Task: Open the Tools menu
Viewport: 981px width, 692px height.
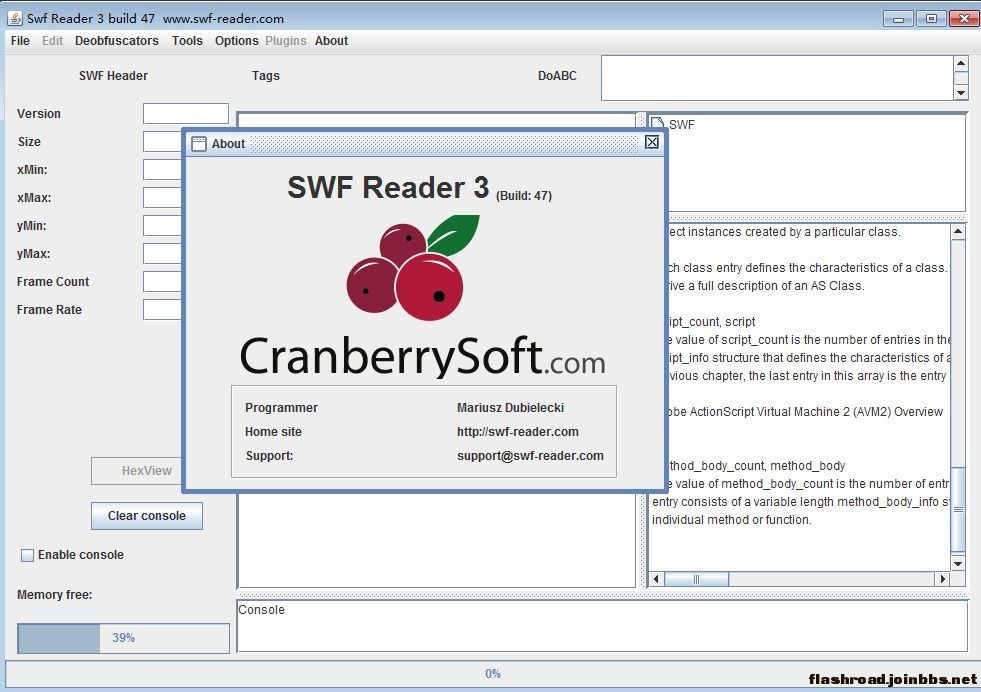Action: (x=187, y=41)
